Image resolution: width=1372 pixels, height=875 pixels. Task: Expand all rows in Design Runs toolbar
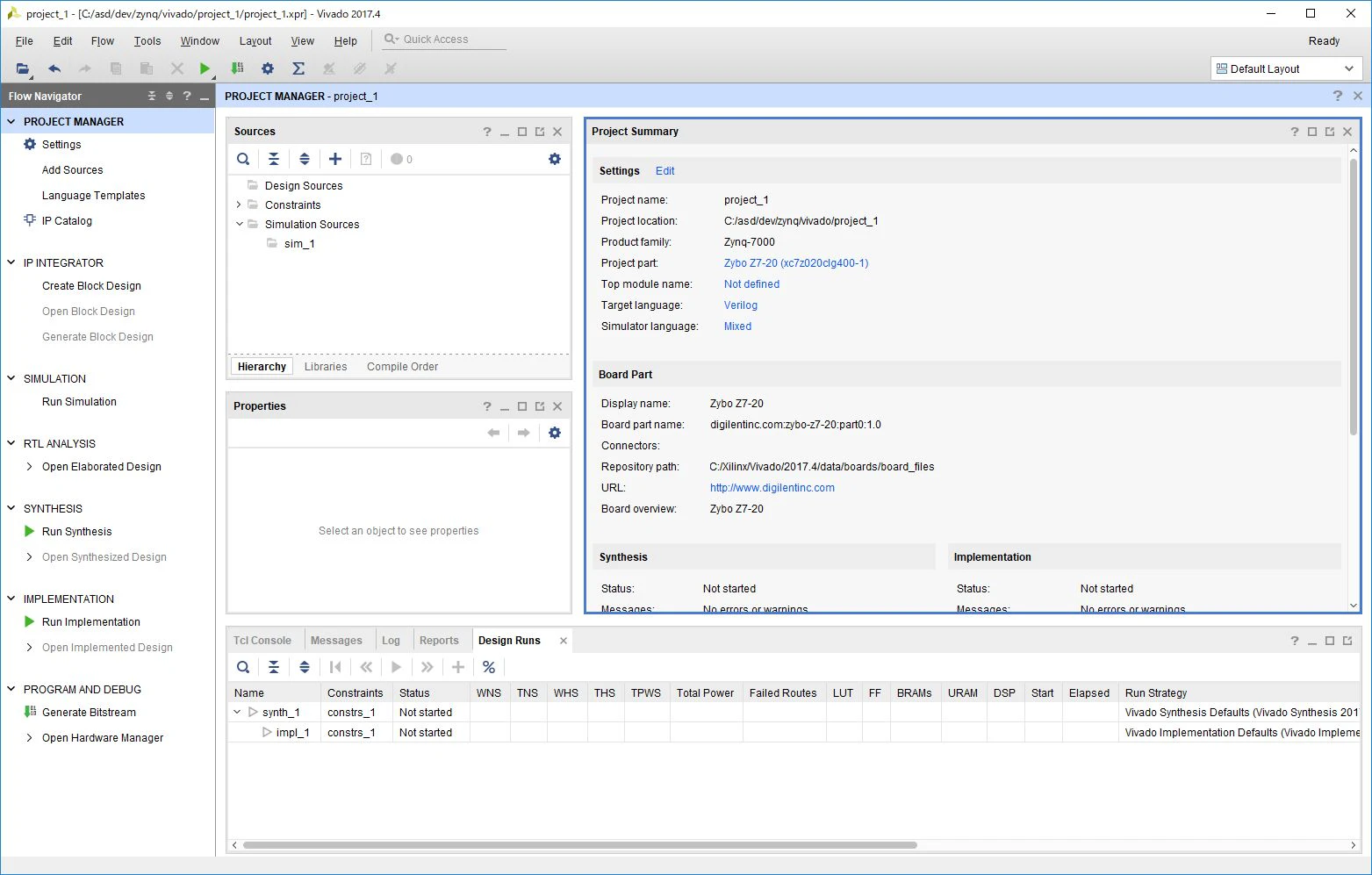pyautogui.click(x=305, y=667)
